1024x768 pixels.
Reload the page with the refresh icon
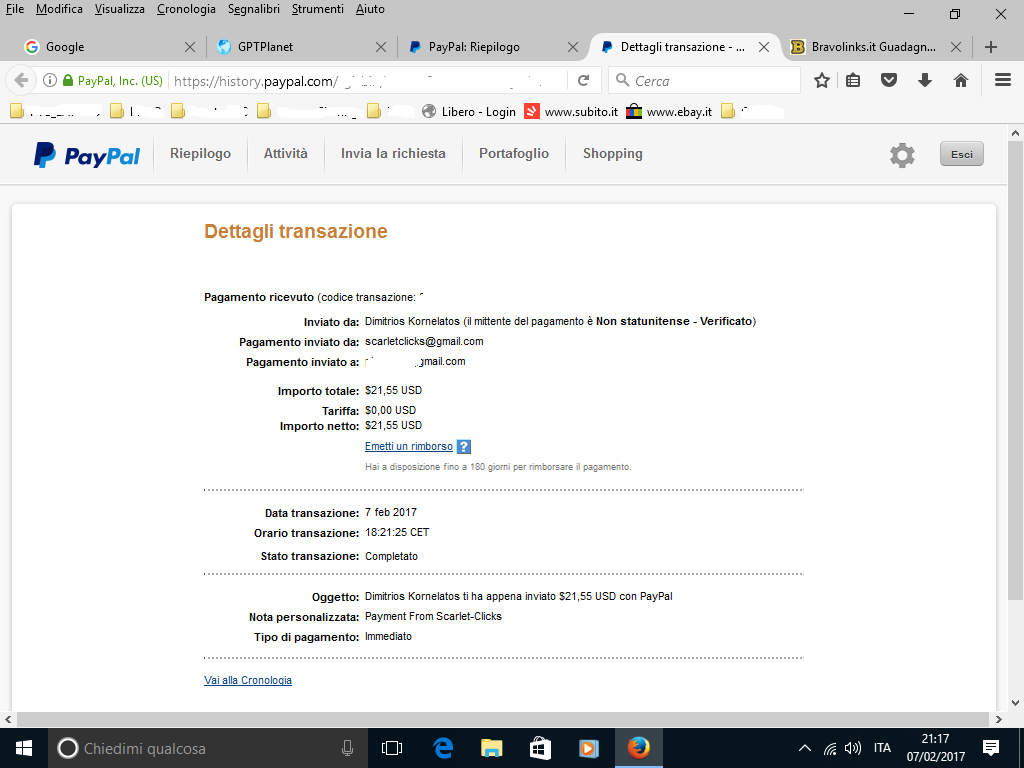point(584,80)
